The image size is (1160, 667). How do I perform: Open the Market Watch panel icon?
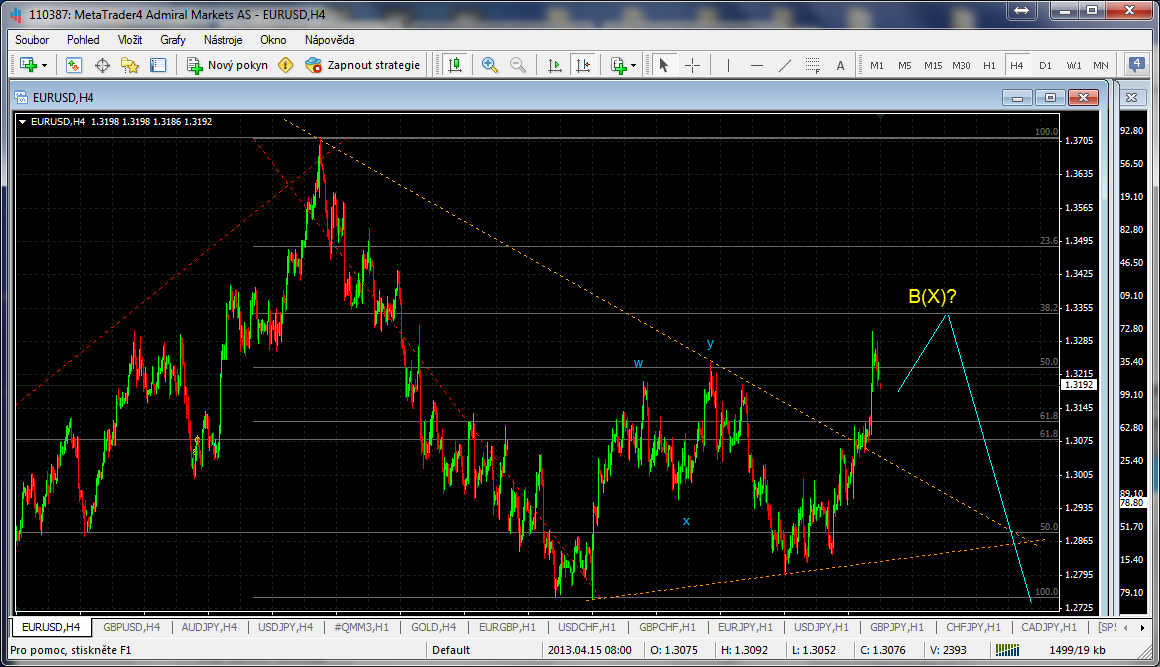pyautogui.click(x=74, y=65)
